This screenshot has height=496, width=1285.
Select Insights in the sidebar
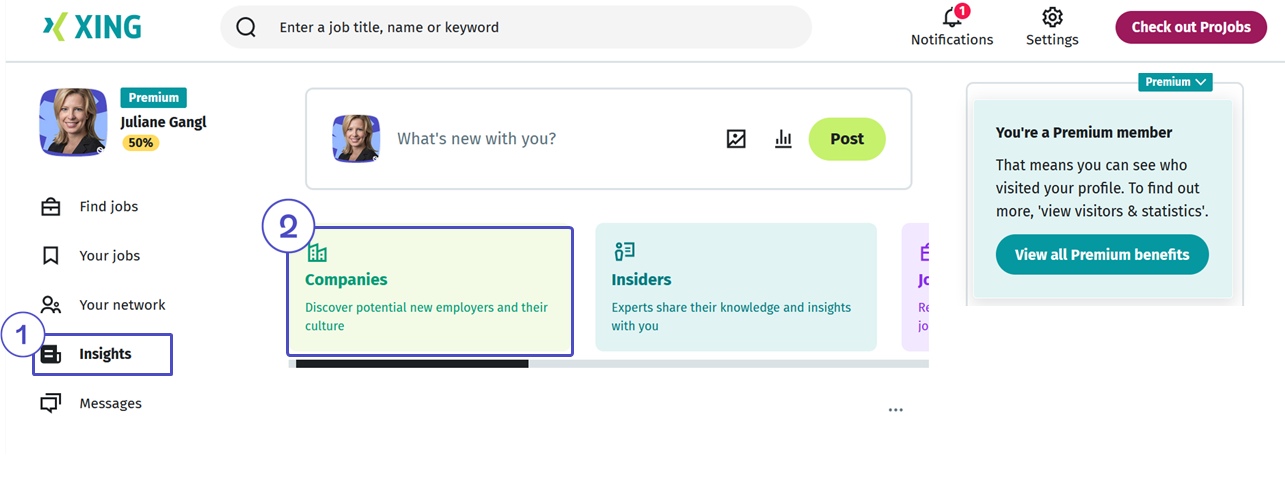(x=102, y=354)
